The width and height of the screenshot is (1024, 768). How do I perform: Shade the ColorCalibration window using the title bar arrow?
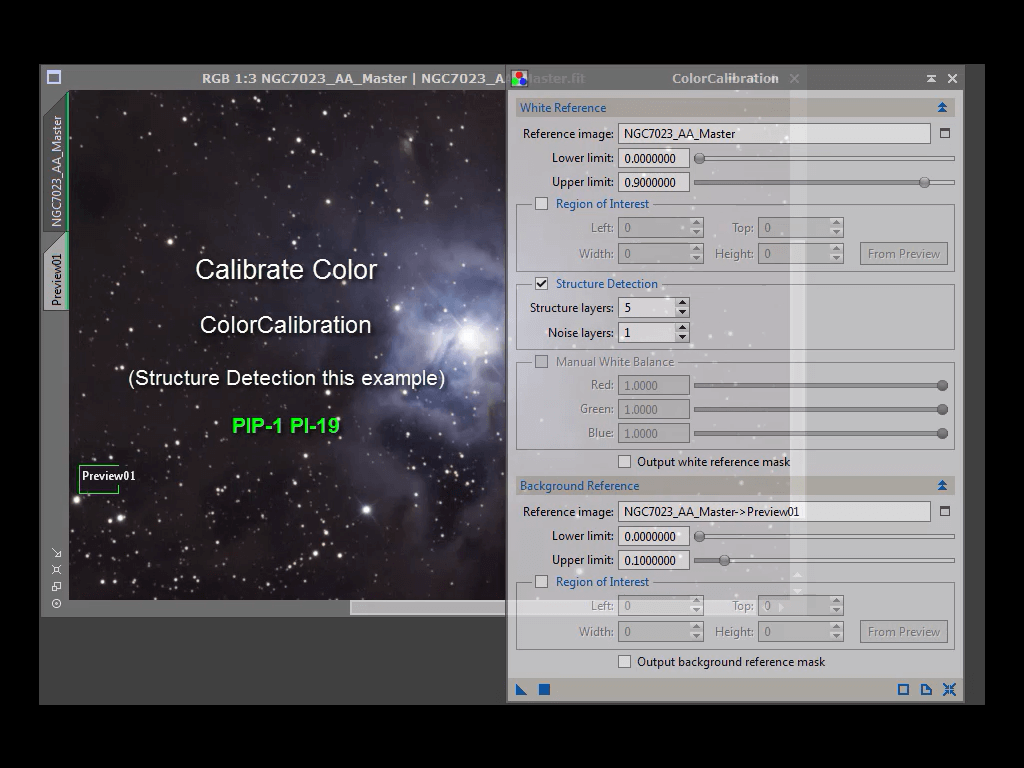[x=931, y=78]
